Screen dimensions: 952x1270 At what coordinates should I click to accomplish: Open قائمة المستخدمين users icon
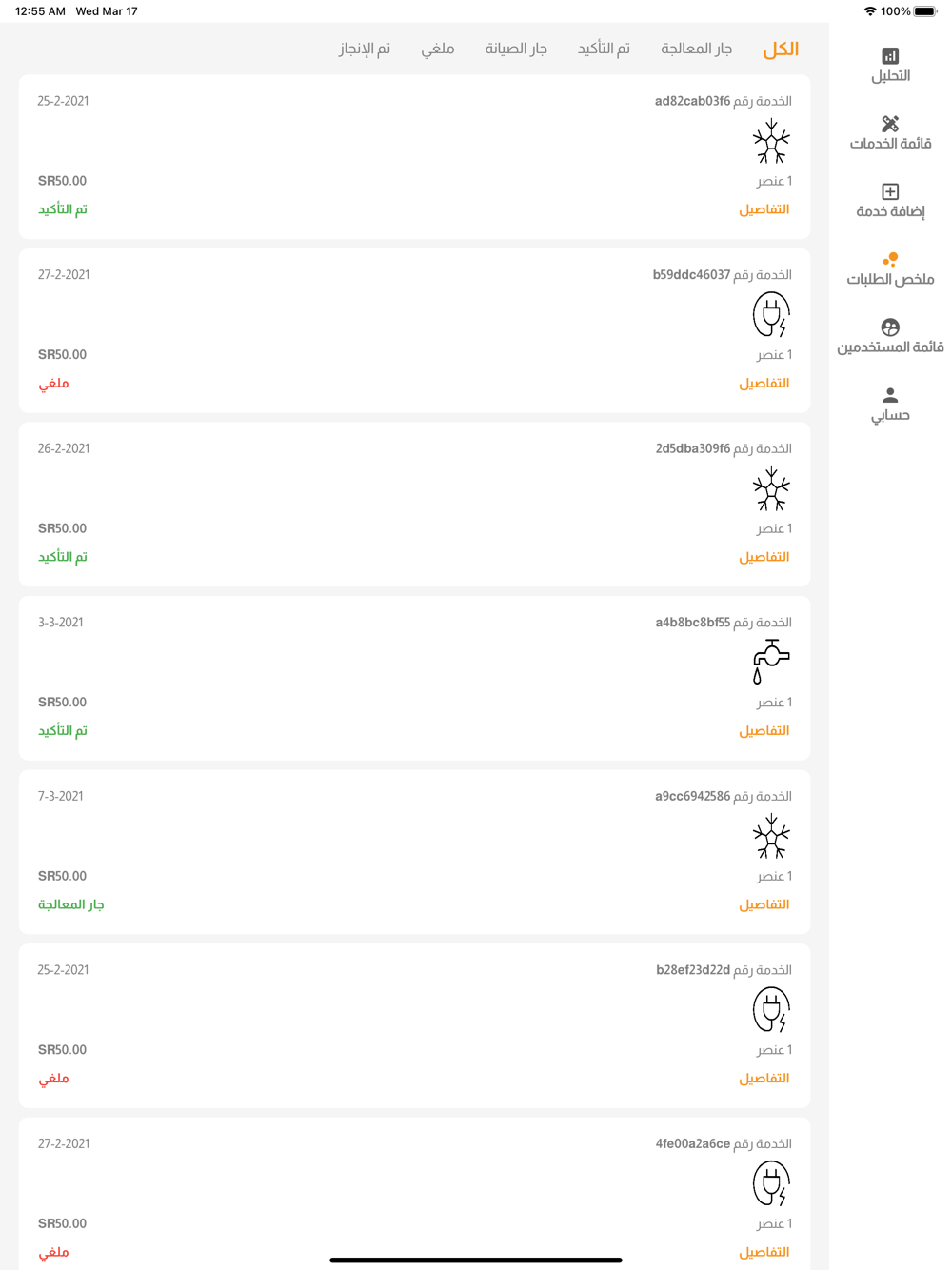[x=890, y=327]
